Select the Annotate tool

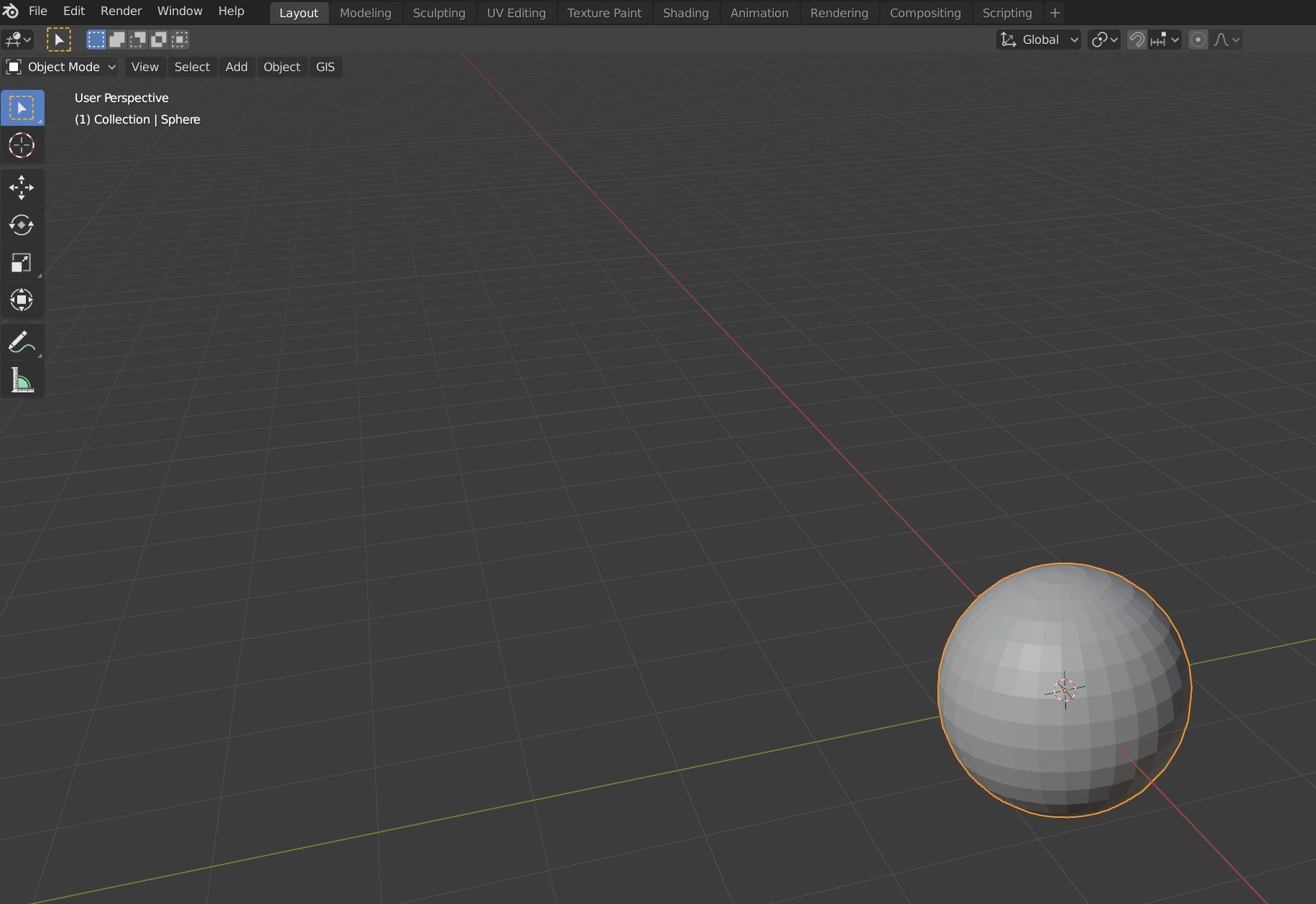point(22,343)
